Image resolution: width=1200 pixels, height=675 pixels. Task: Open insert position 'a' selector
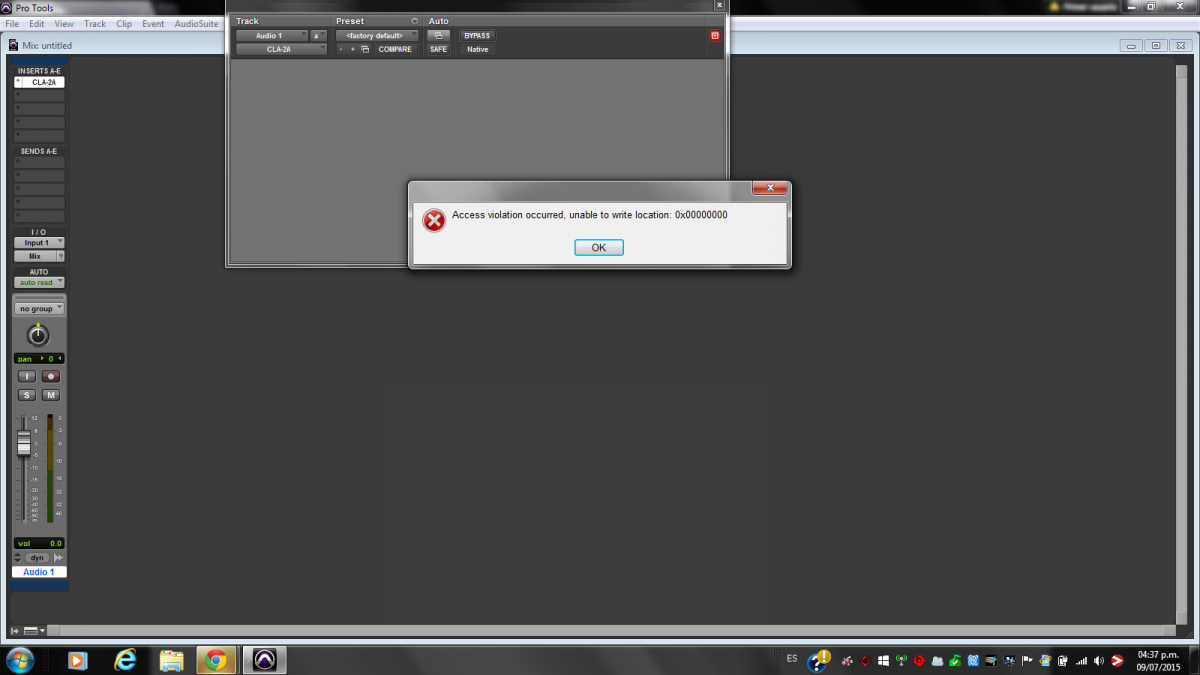319,36
